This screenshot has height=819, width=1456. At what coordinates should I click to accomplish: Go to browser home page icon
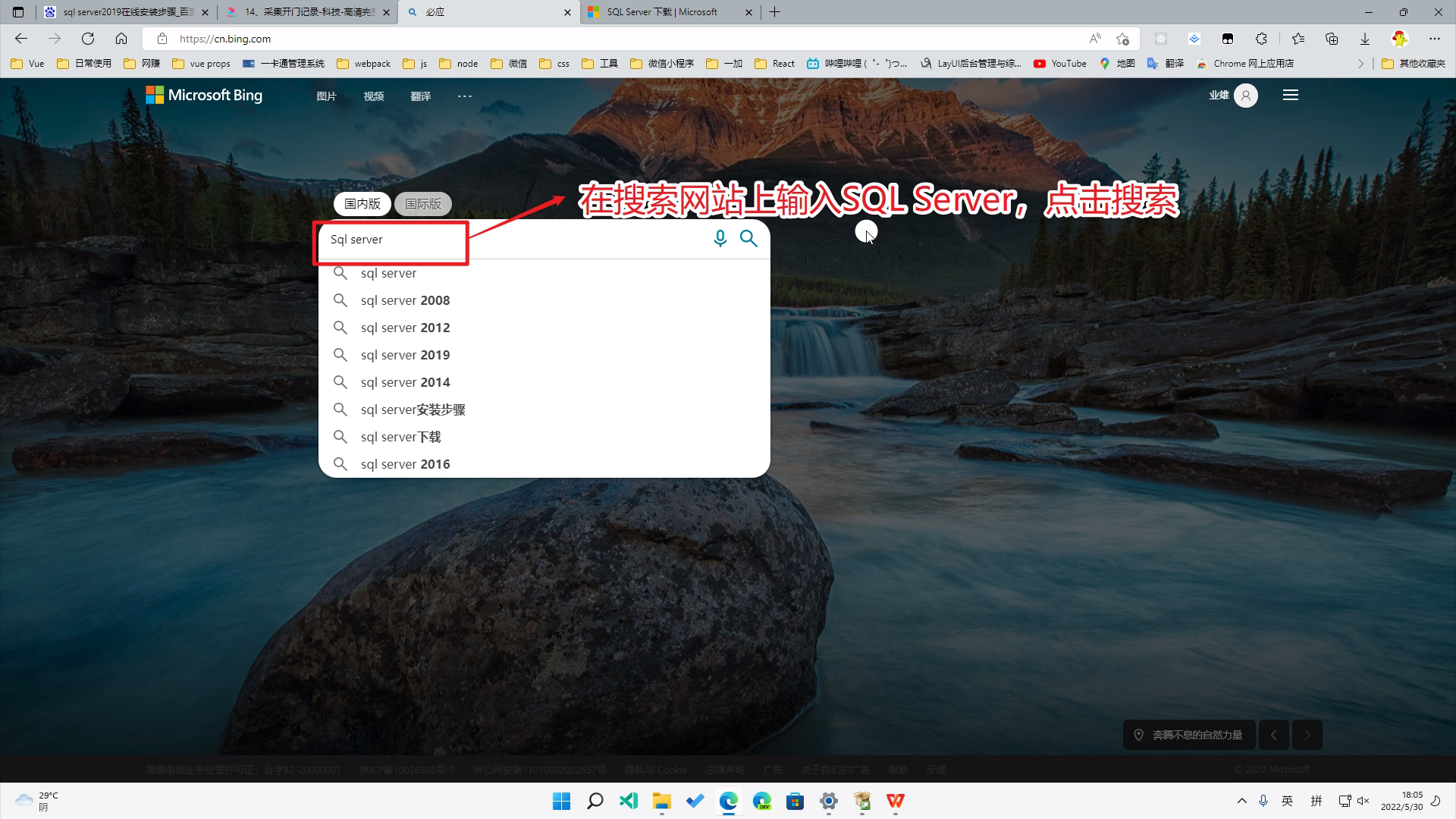click(121, 39)
